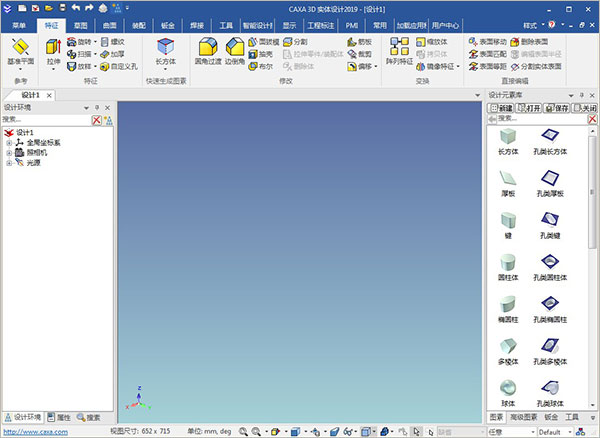Click the 分割 split tool
This screenshot has height=438, width=600.
pyautogui.click(x=295, y=42)
